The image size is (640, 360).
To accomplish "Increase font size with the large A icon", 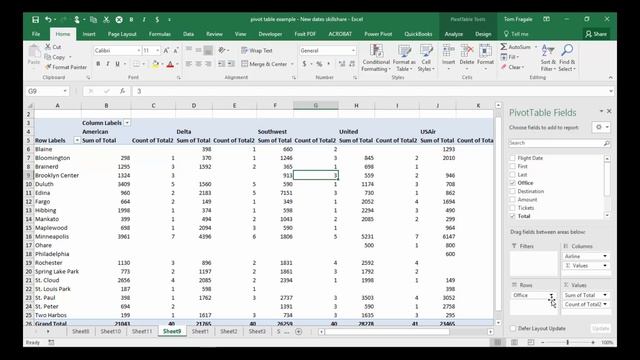I will coord(166,51).
